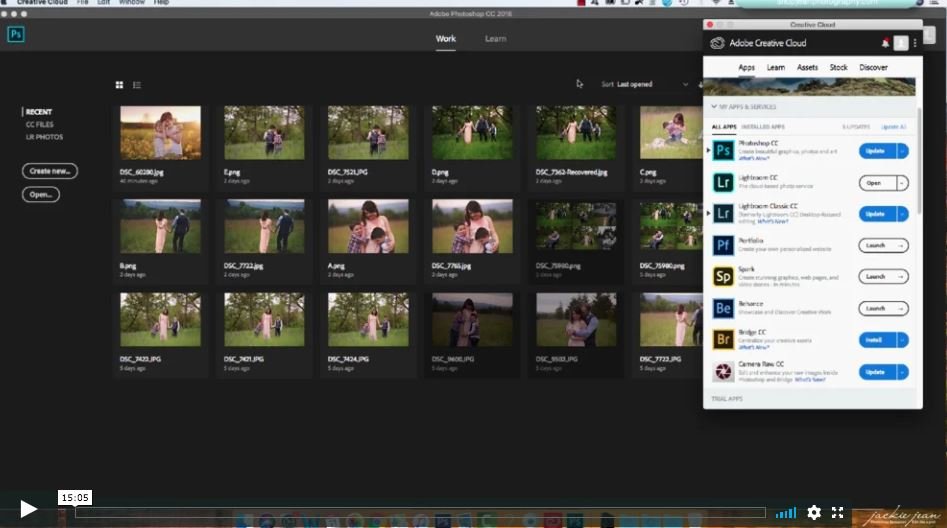Screen dimensions: 947x528
Task: Open the Assets tab in Creative Cloud
Action: point(807,68)
